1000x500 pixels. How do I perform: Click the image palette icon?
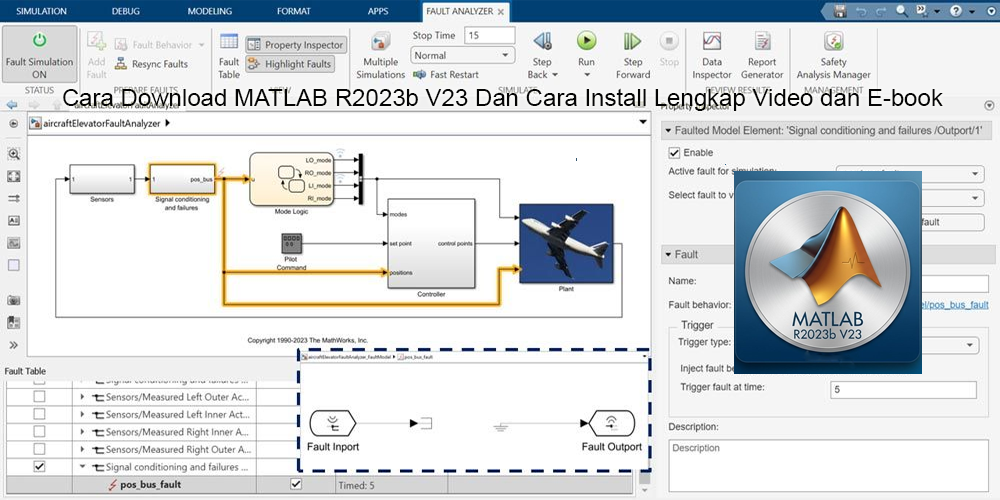tap(13, 243)
